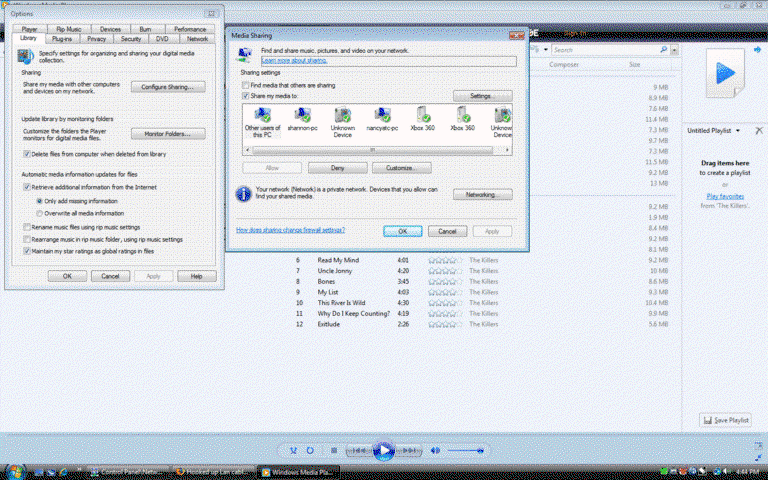
Task: Toggle 'Delete files from computer when deleted from library'
Action: pyautogui.click(x=27, y=154)
